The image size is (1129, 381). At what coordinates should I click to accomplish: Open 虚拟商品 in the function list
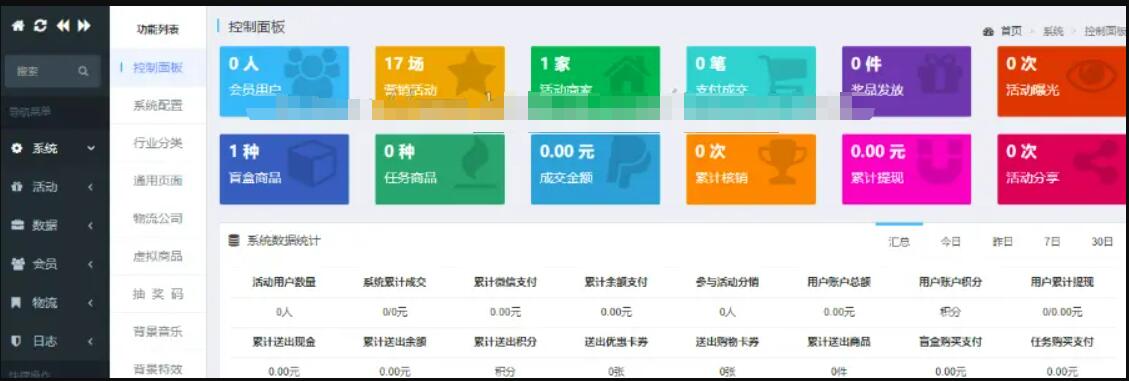(158, 256)
